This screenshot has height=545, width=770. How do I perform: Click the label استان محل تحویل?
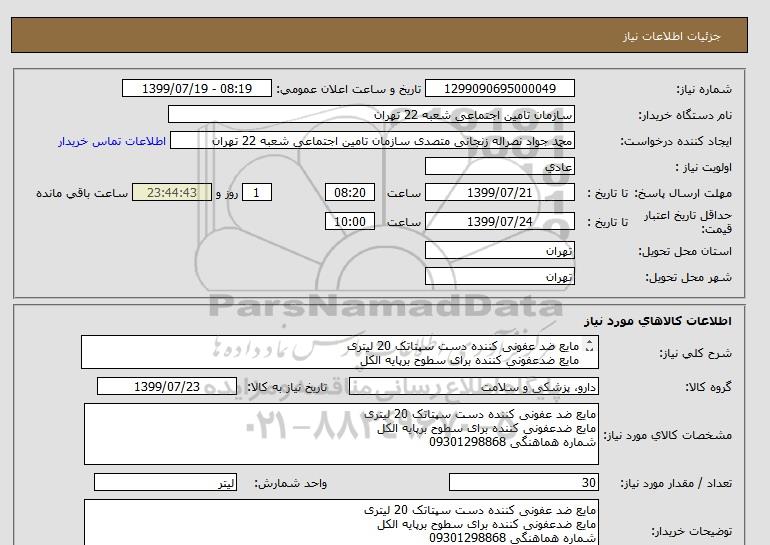[685, 251]
